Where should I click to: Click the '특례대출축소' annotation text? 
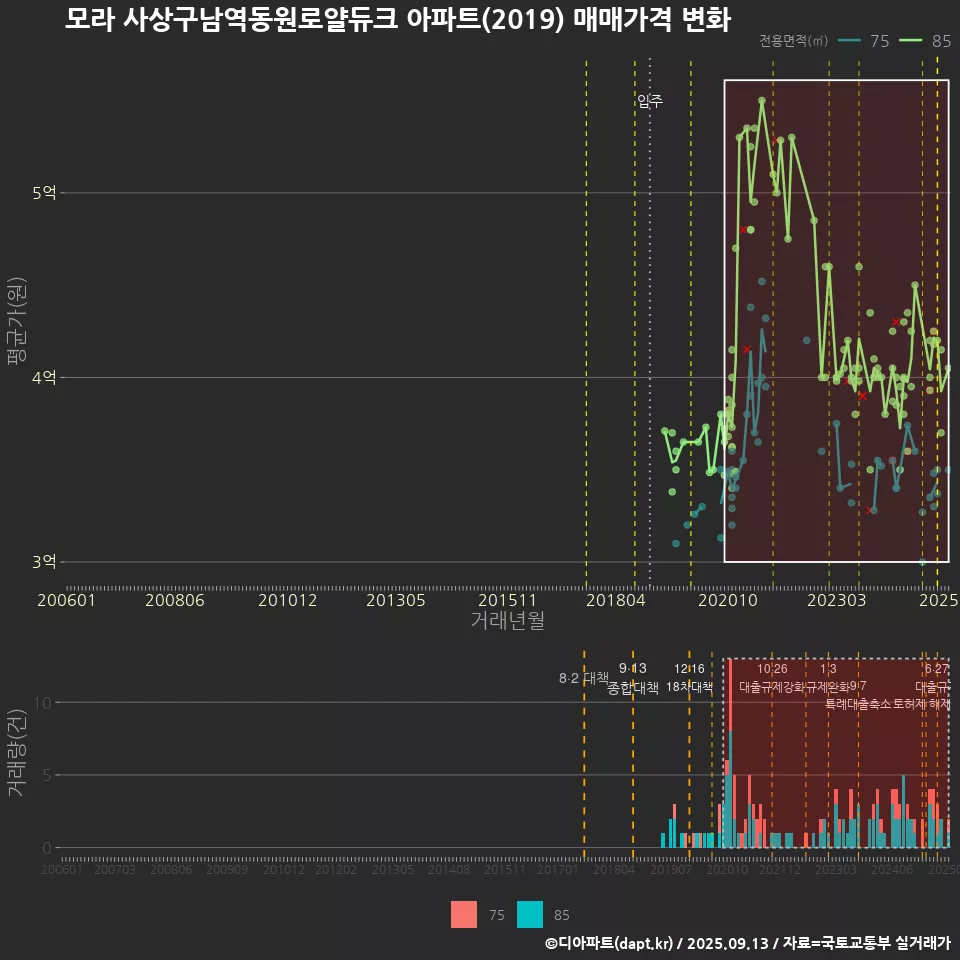(x=858, y=704)
